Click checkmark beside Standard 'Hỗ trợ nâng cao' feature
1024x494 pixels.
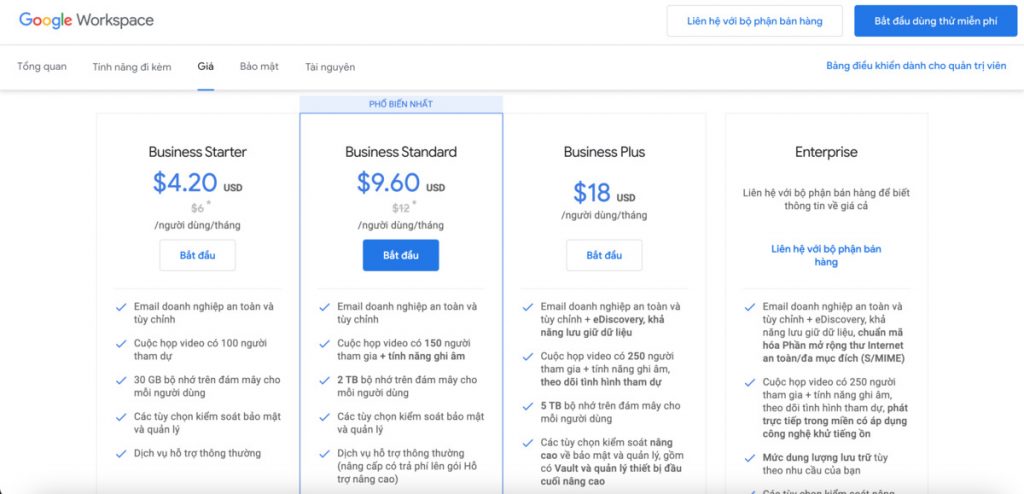(324, 453)
